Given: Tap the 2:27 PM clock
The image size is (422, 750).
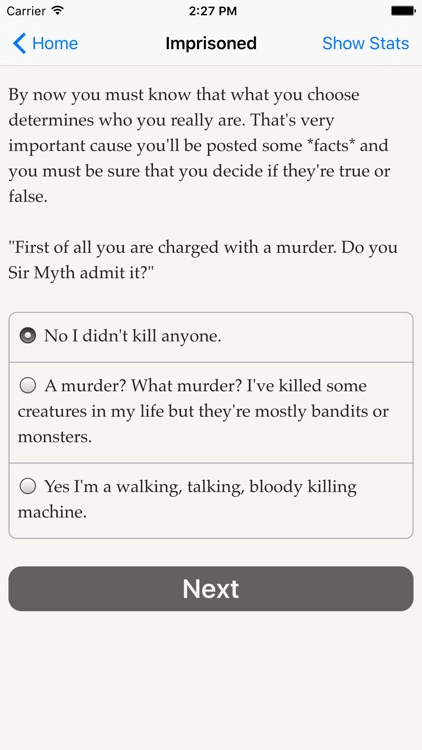Looking at the screenshot, I should click(212, 11).
